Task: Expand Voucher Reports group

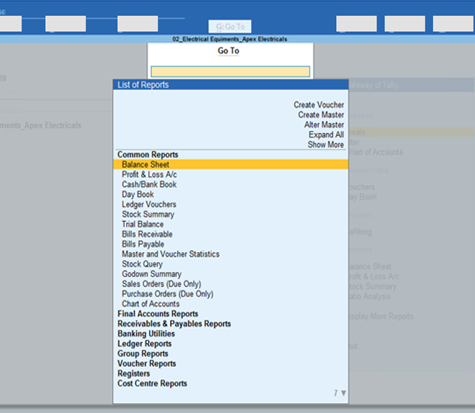Action: pos(147,364)
